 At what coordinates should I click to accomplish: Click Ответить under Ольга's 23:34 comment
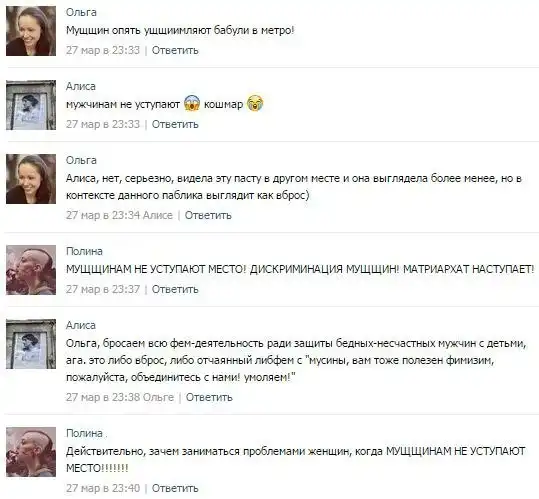tap(208, 215)
